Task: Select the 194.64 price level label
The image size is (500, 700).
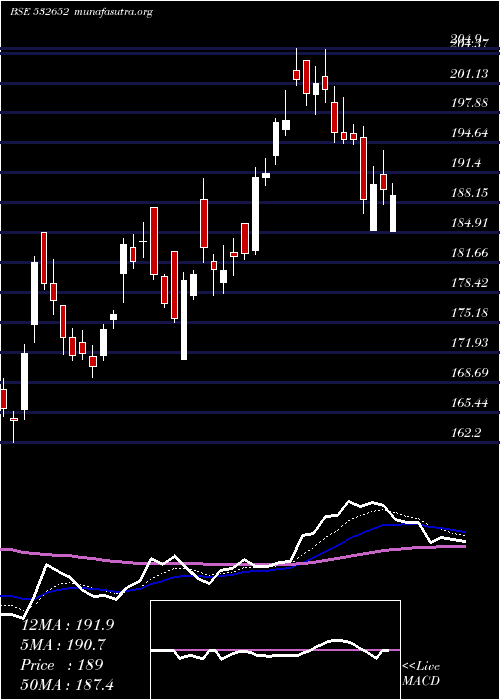Action: pyautogui.click(x=469, y=133)
